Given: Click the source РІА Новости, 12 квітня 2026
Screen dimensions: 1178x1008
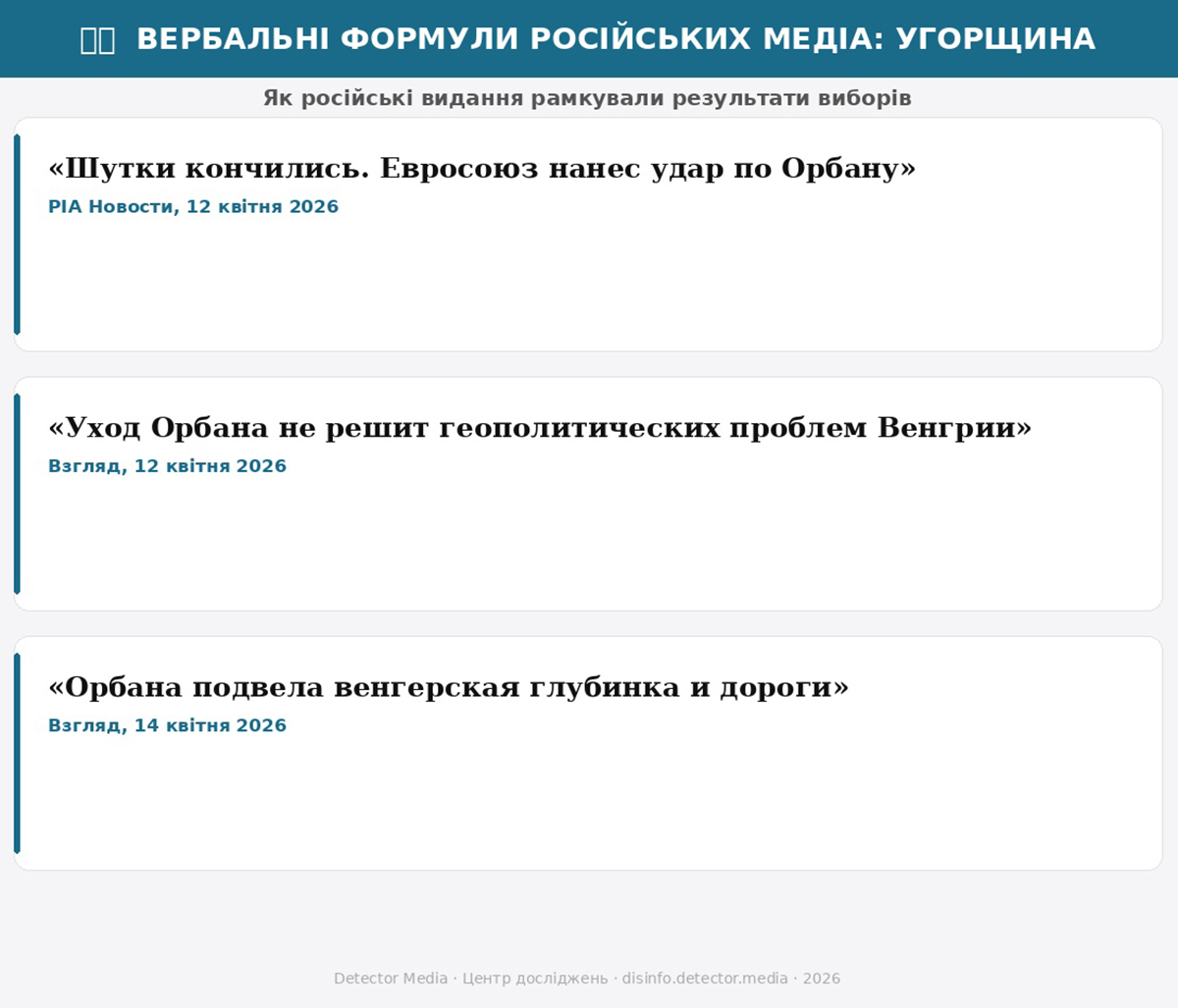Looking at the screenshot, I should point(193,207).
